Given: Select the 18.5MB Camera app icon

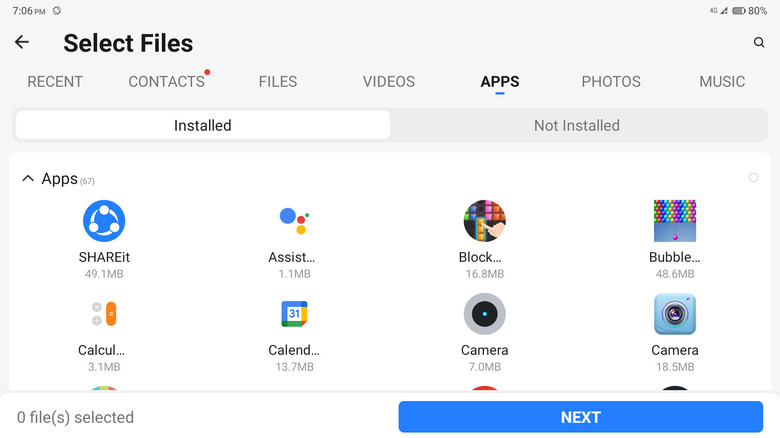Looking at the screenshot, I should [x=674, y=314].
